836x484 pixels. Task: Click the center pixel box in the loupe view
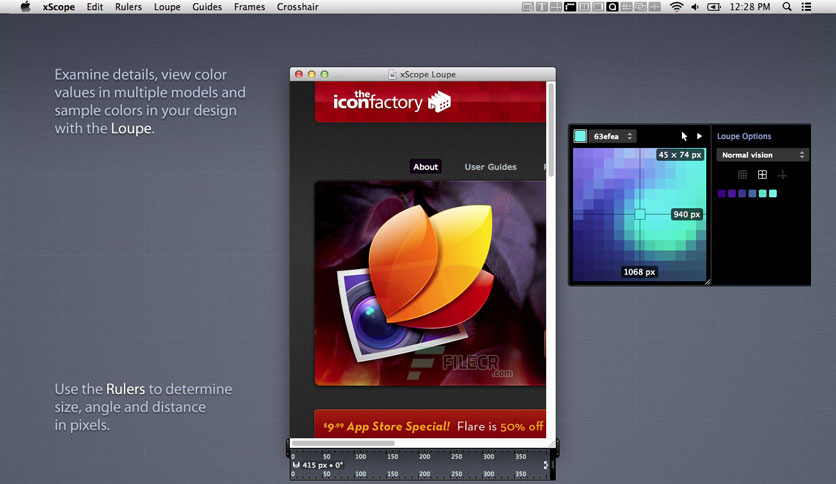pos(640,214)
